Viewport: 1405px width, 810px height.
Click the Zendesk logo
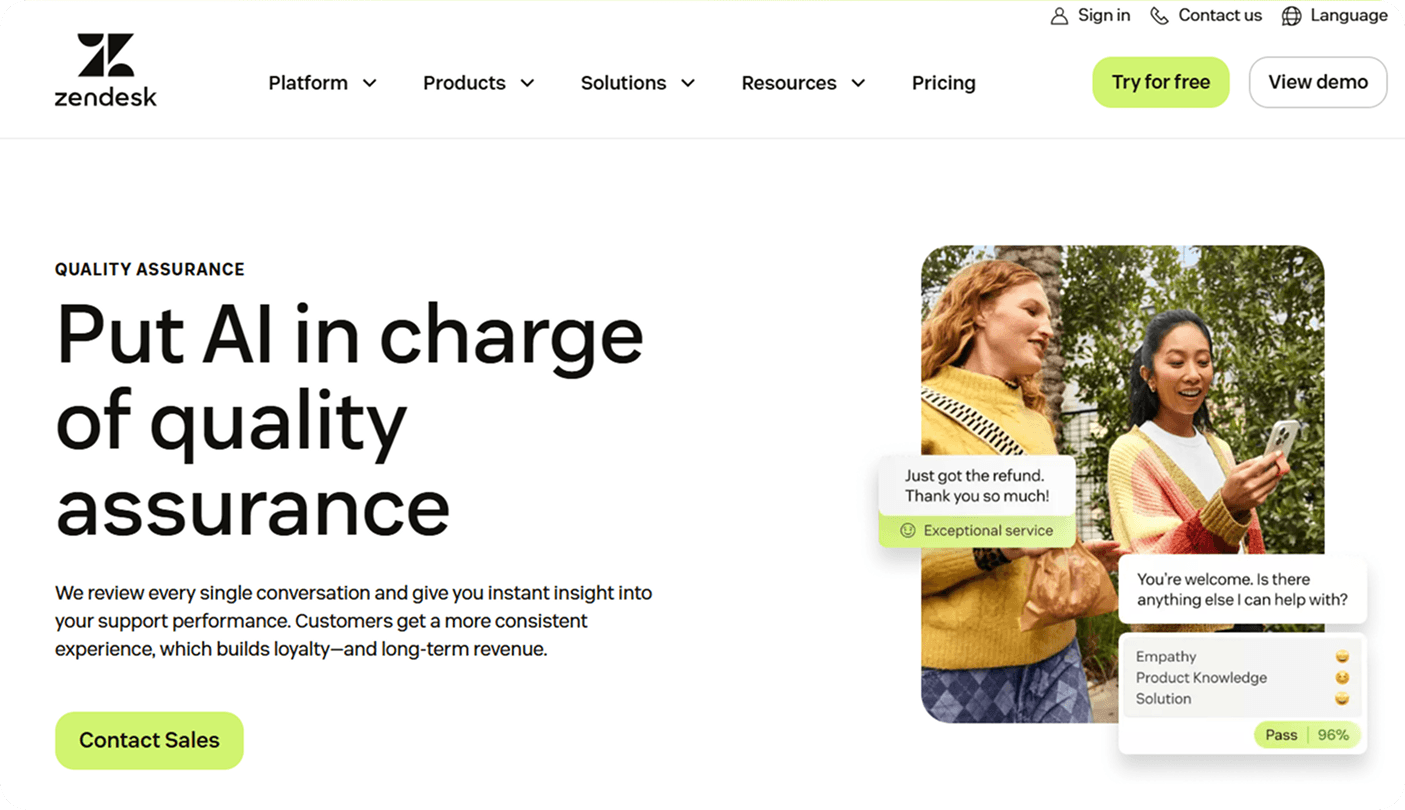coord(104,68)
